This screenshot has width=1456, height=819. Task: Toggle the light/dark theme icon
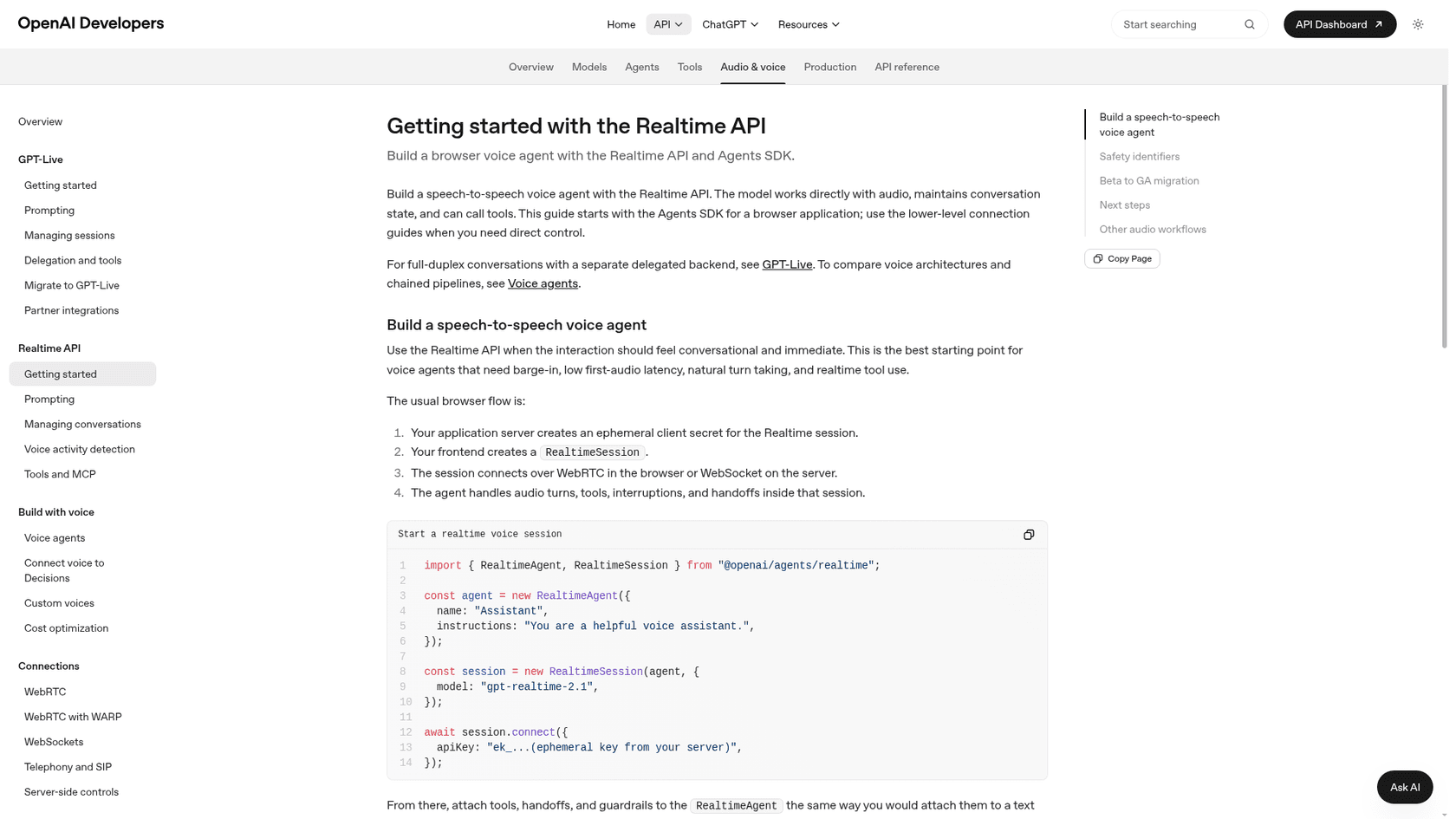[1418, 24]
